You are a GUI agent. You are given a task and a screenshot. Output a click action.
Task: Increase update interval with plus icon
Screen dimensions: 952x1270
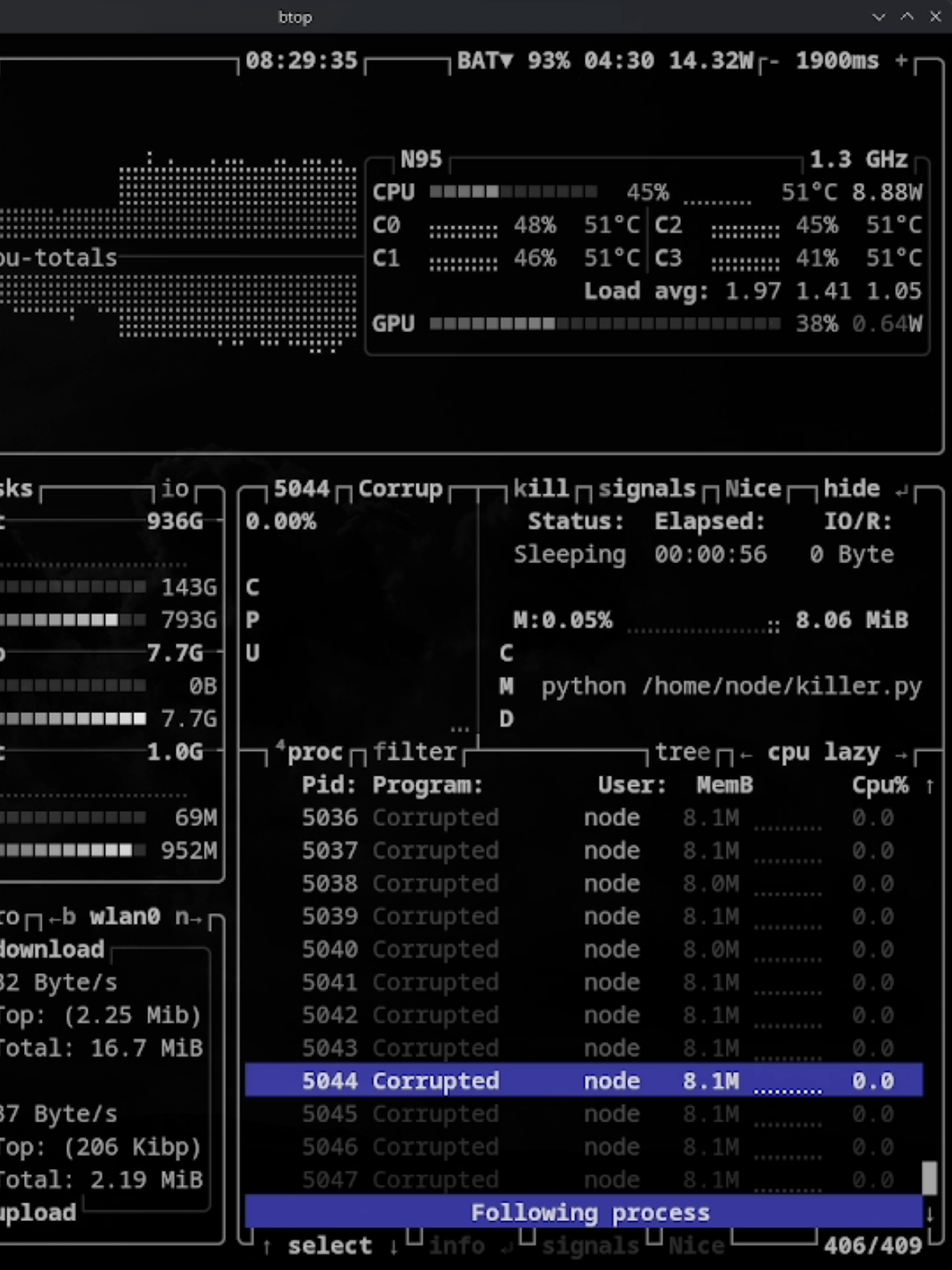[x=901, y=60]
